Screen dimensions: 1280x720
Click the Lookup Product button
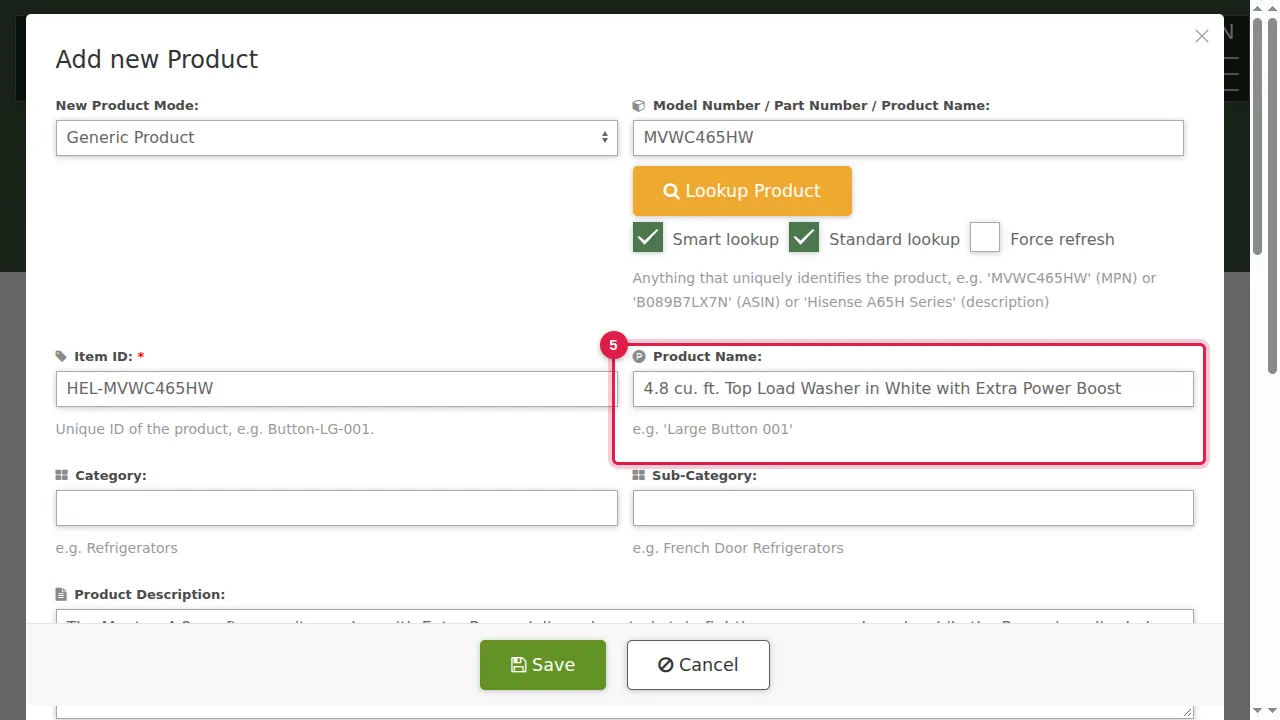[742, 191]
